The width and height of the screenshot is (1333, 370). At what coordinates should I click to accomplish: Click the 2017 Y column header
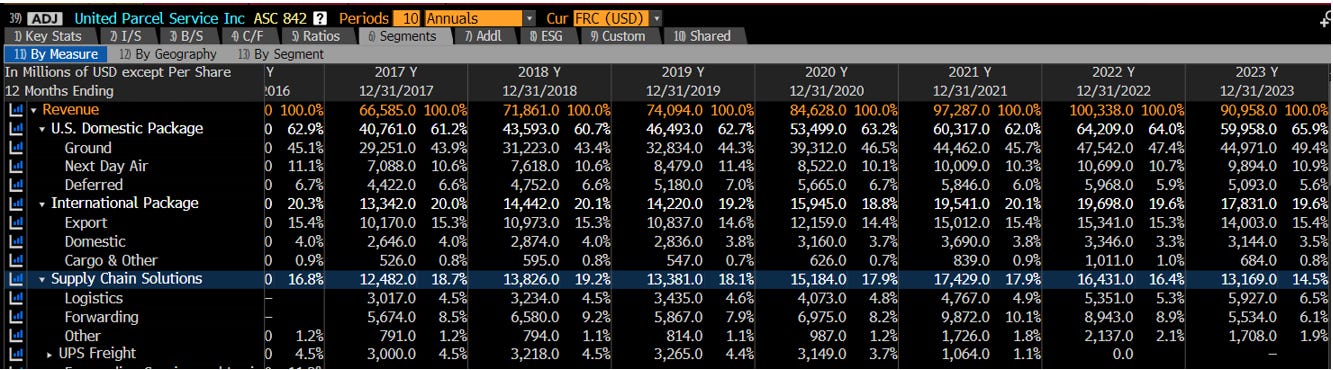[x=395, y=73]
